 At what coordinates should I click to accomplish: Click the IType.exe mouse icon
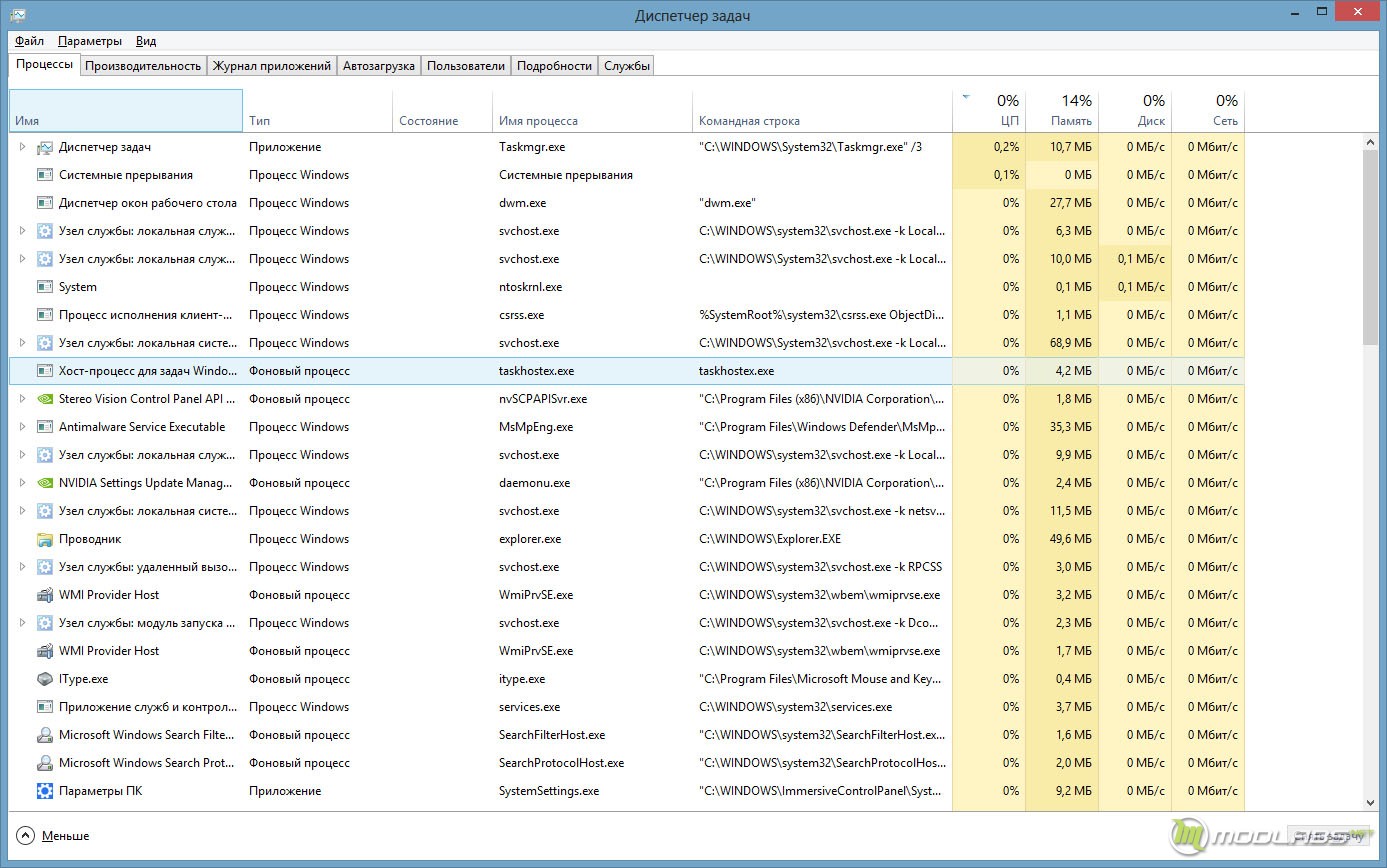click(45, 679)
